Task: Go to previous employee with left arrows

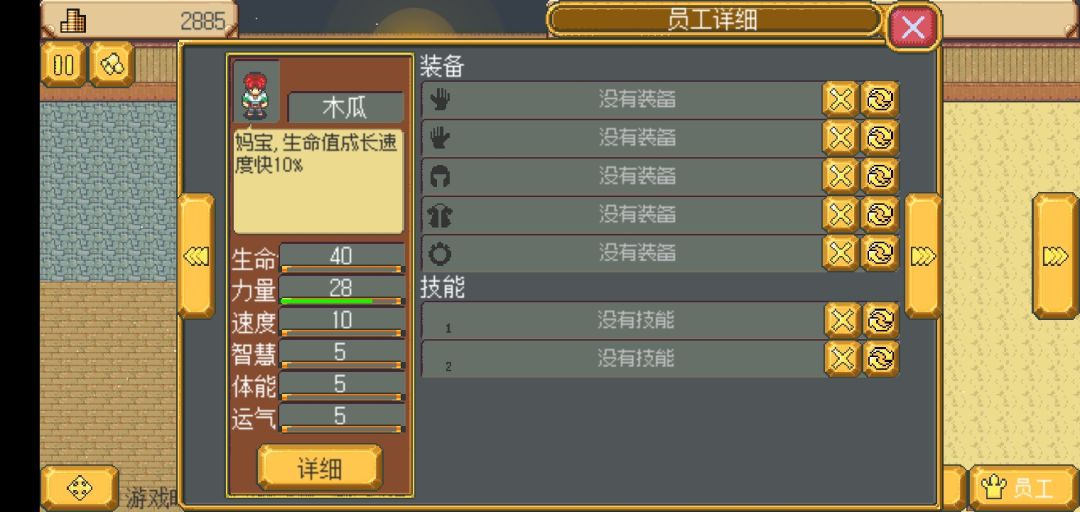Action: coord(196,256)
